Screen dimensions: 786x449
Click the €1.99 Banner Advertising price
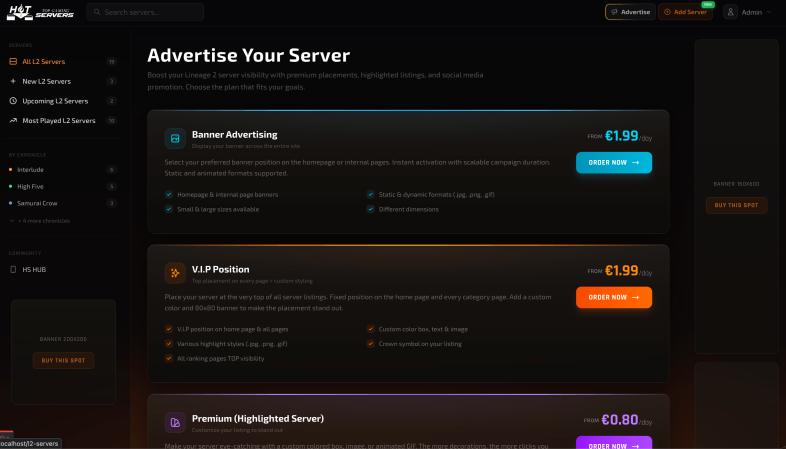coord(622,136)
